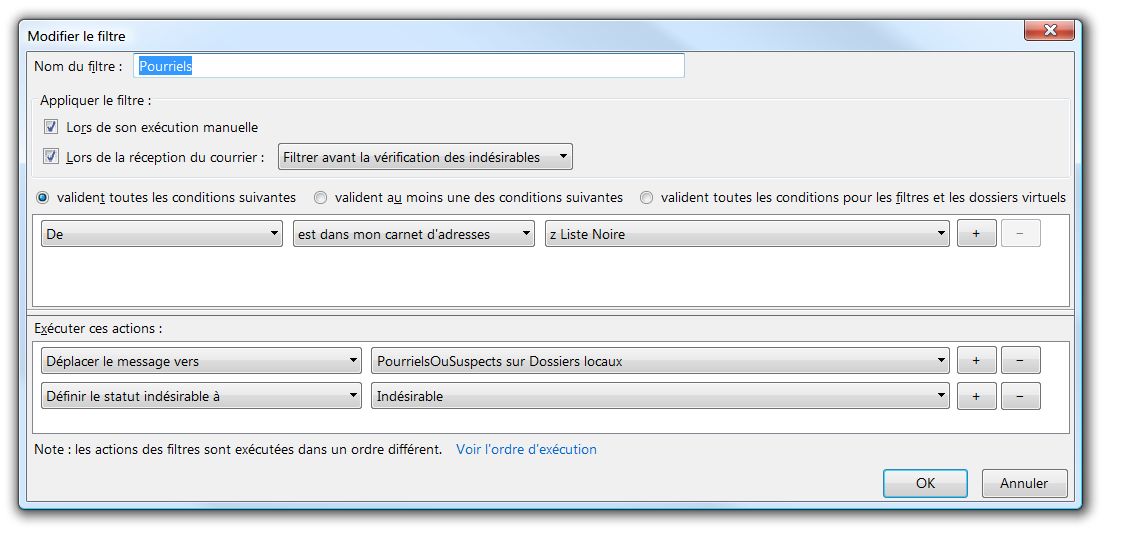Open the 'Indésirable' status value dropdown
1121x537 pixels.
[x=660, y=396]
